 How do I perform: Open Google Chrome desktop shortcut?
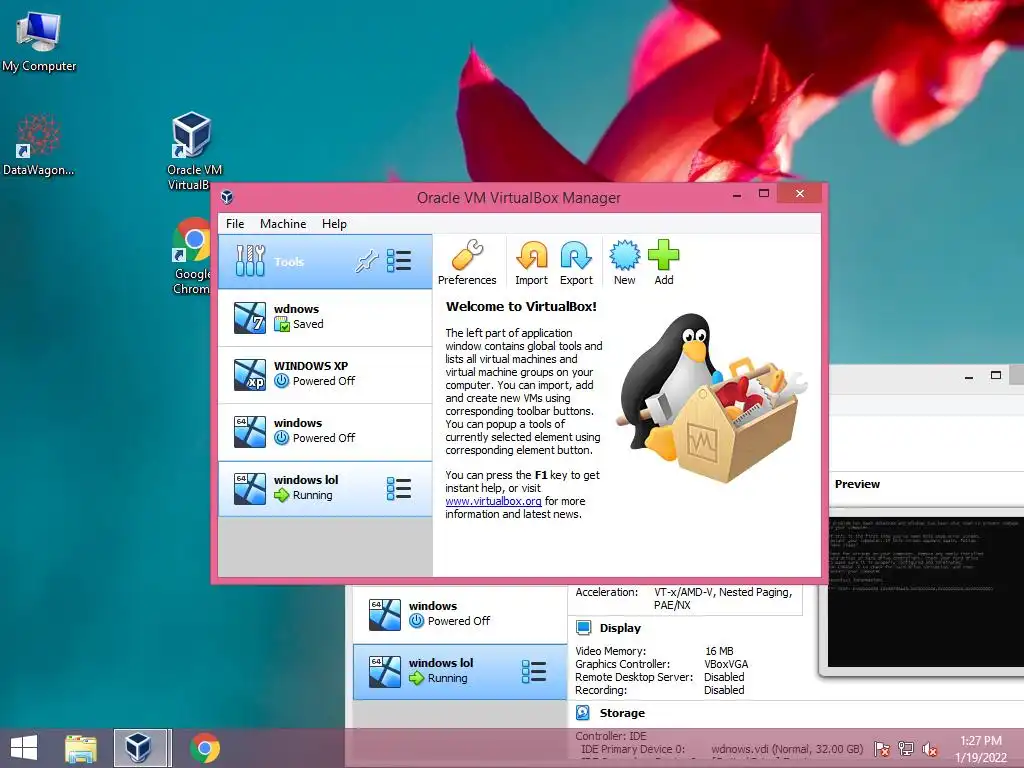point(191,256)
